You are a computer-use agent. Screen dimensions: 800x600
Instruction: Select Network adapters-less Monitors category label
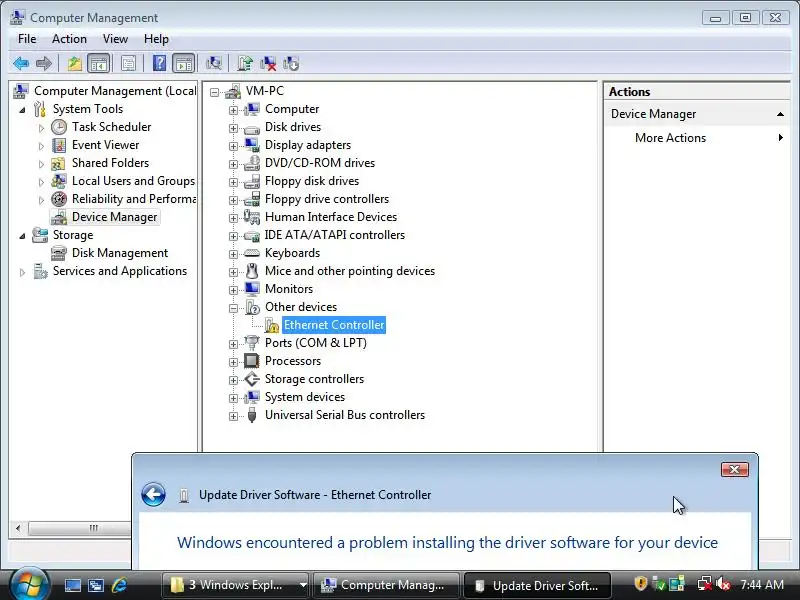pos(289,289)
